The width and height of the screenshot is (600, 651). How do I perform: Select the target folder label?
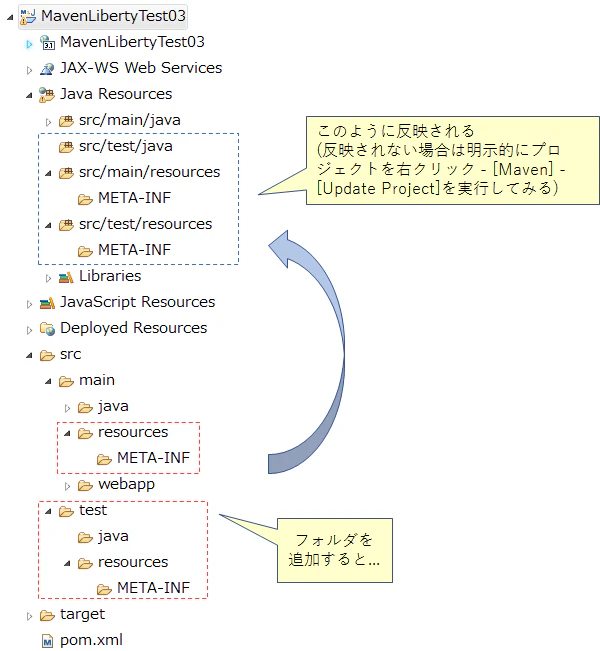(83, 614)
